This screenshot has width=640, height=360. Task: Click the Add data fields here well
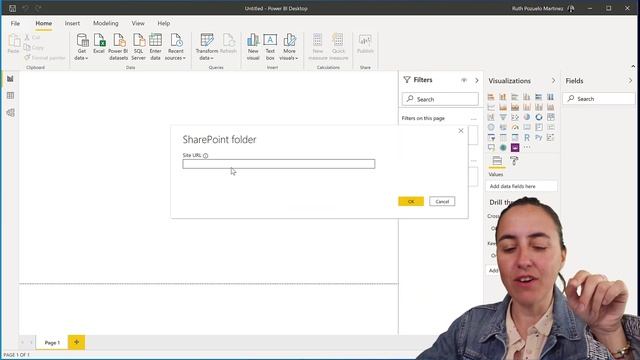(521, 186)
